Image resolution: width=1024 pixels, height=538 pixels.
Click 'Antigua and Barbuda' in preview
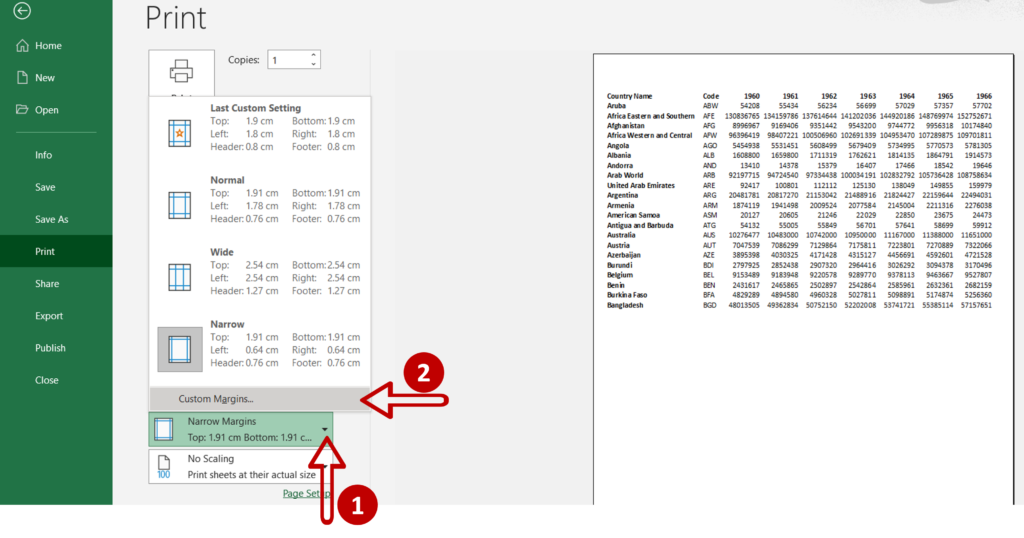tap(640, 225)
